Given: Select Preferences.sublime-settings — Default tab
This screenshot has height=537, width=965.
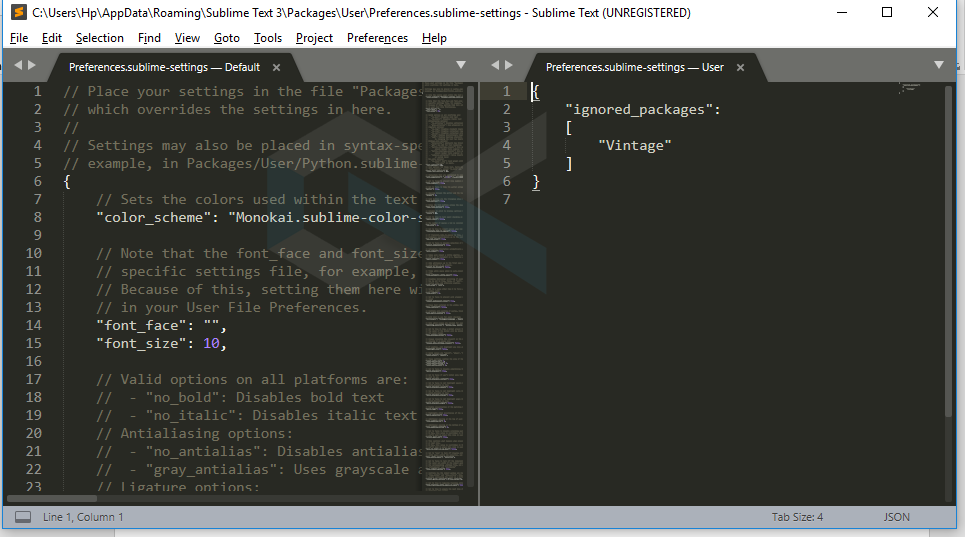Looking at the screenshot, I should pyautogui.click(x=164, y=67).
